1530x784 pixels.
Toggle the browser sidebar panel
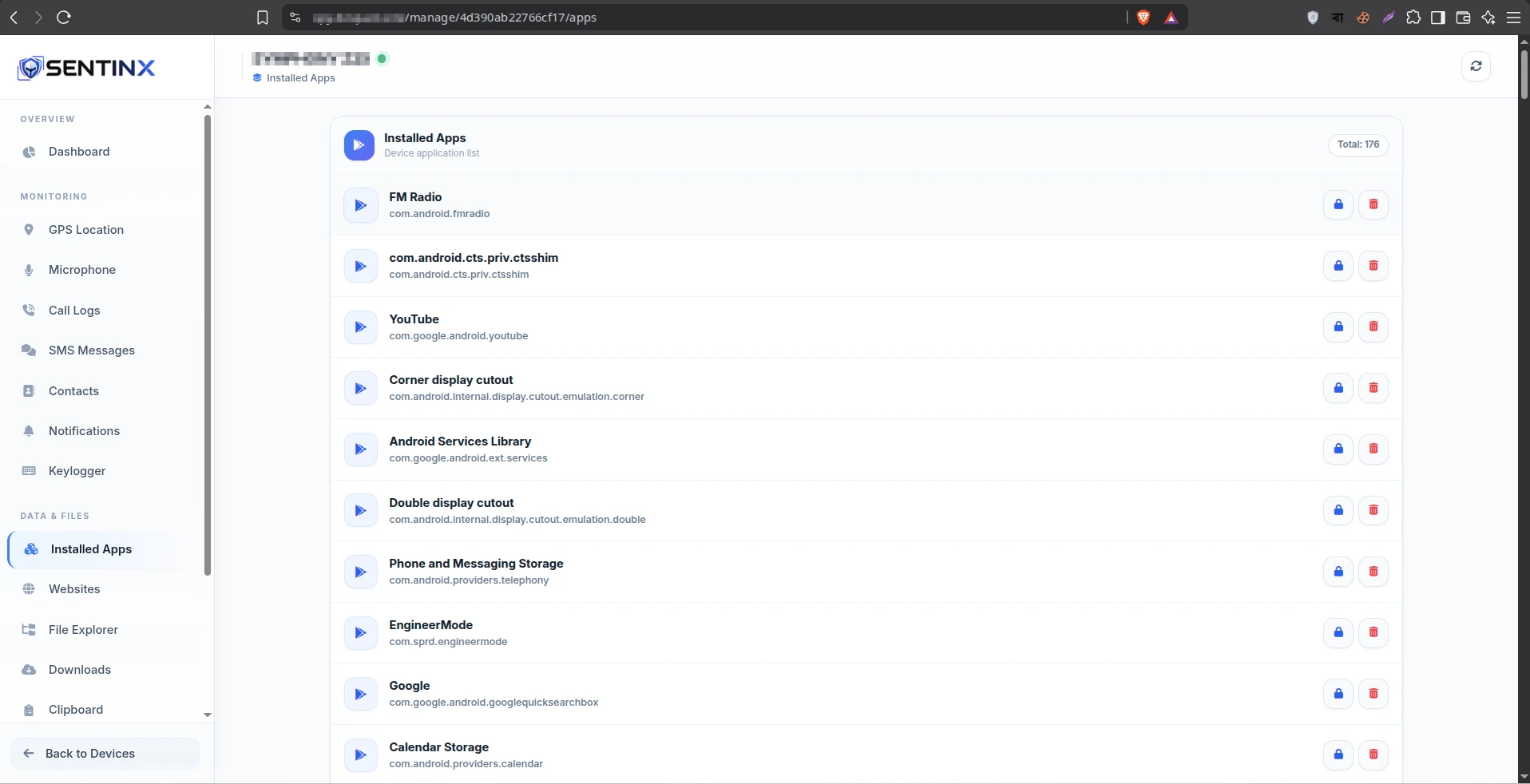click(x=1438, y=18)
